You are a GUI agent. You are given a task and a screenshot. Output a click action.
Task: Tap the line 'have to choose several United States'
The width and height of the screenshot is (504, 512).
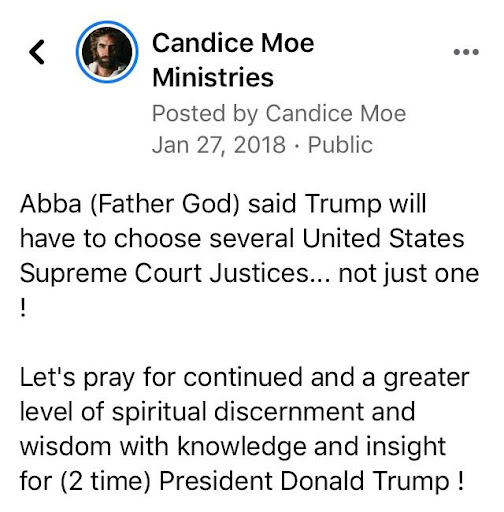(242, 239)
